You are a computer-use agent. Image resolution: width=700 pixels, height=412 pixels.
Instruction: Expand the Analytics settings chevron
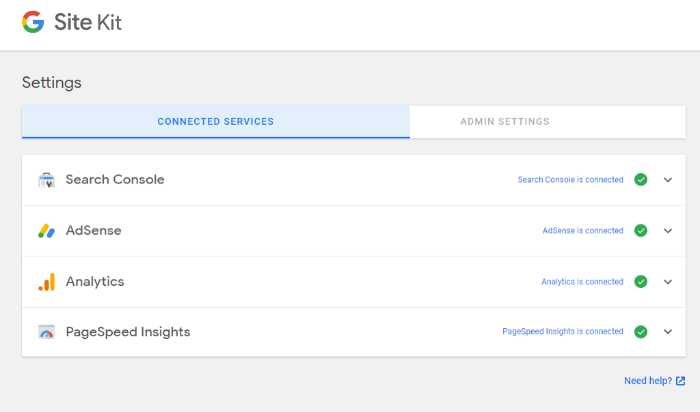(x=668, y=282)
